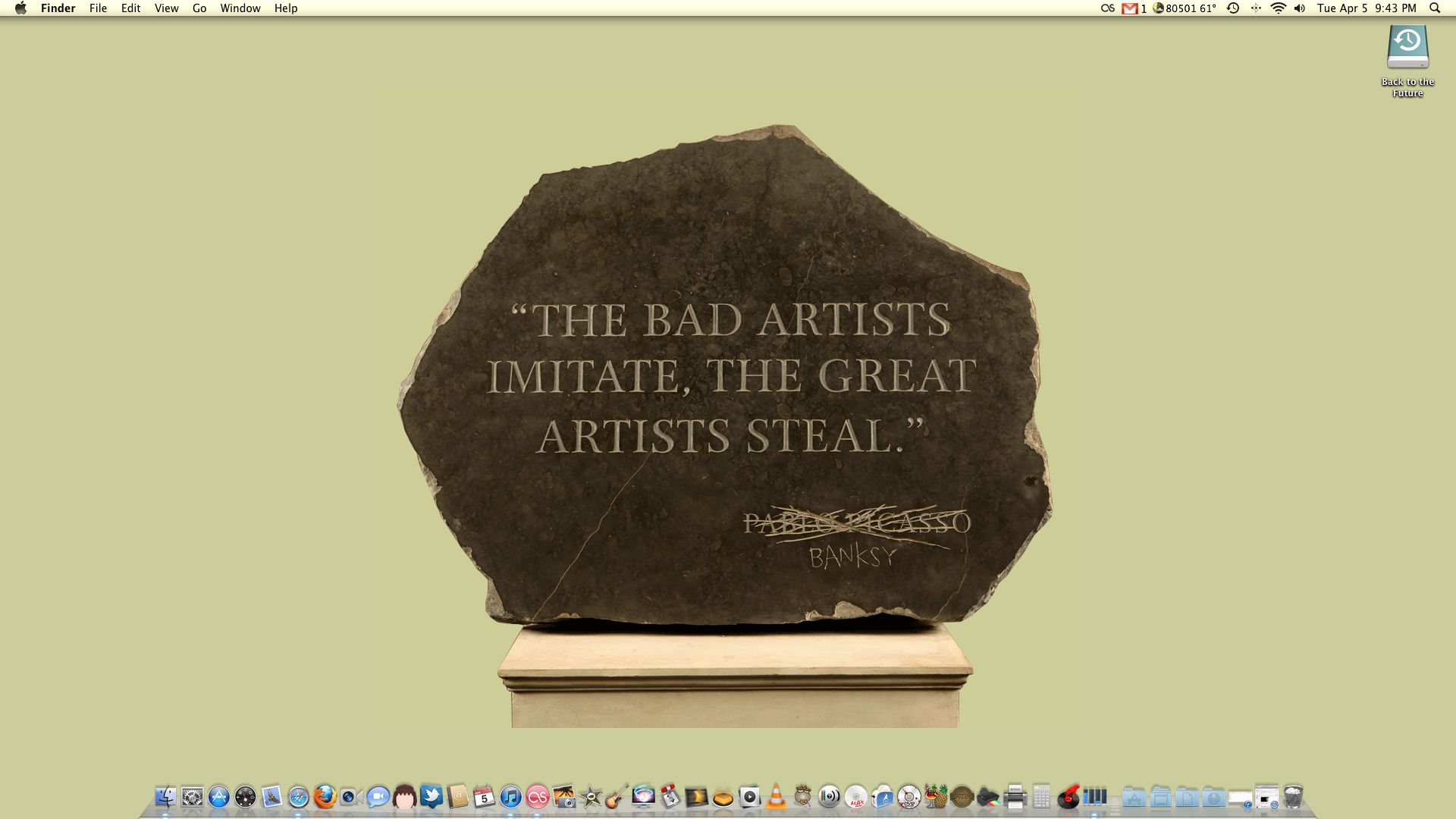Launch Twitter bird icon in Dock
The image size is (1456, 819).
point(431,797)
